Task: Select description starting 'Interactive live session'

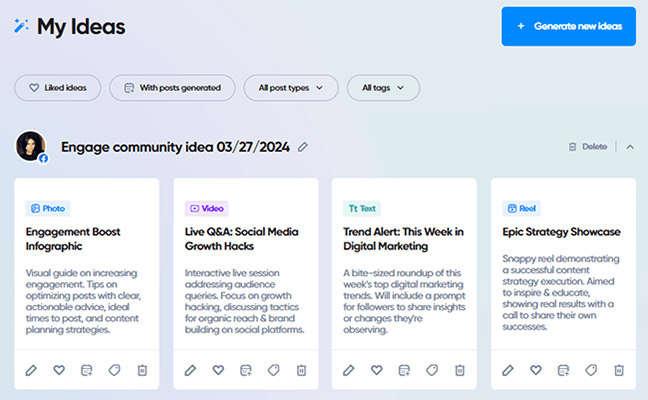Action: click(x=245, y=301)
